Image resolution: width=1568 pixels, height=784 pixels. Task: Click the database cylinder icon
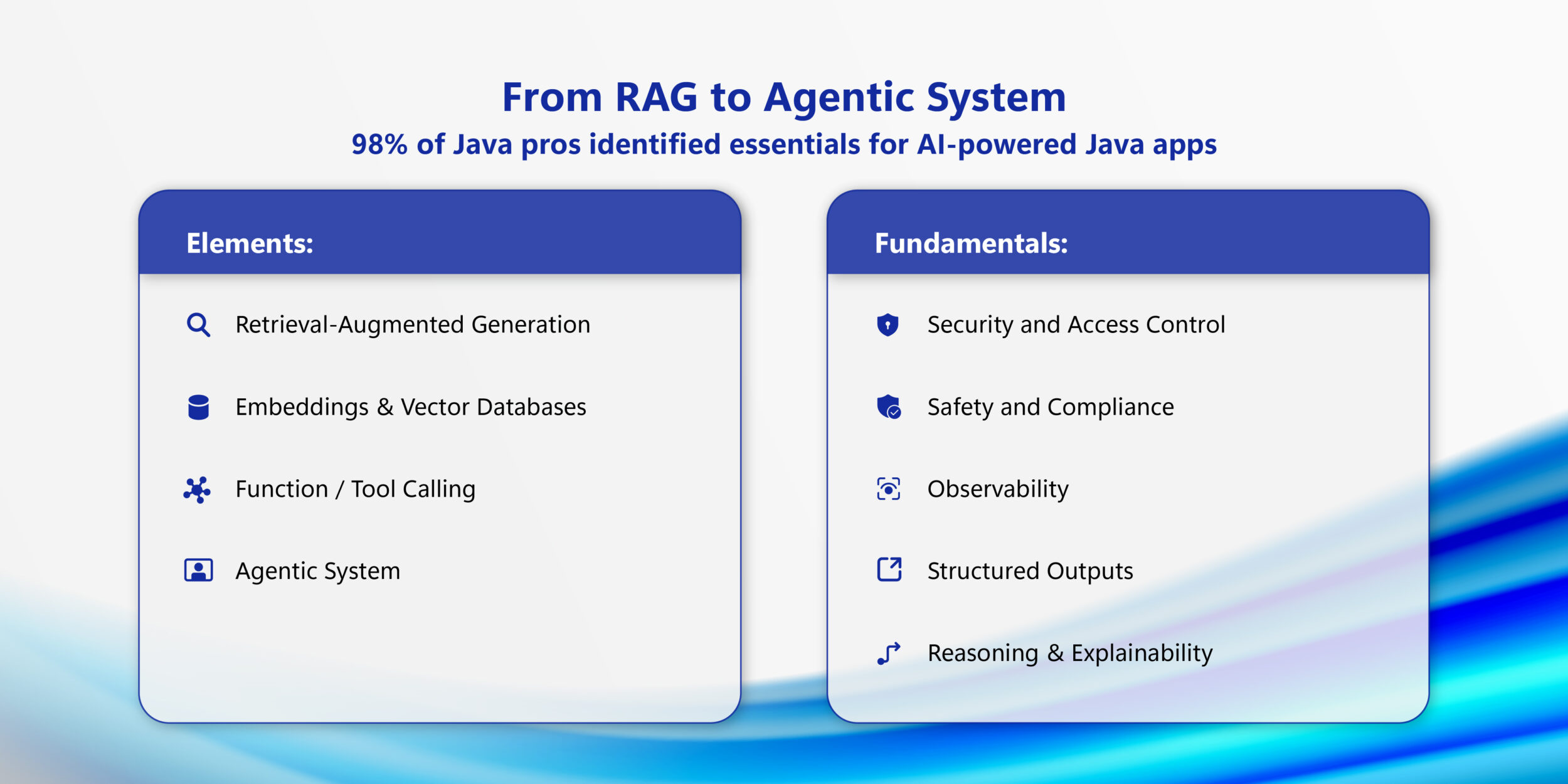pos(198,407)
